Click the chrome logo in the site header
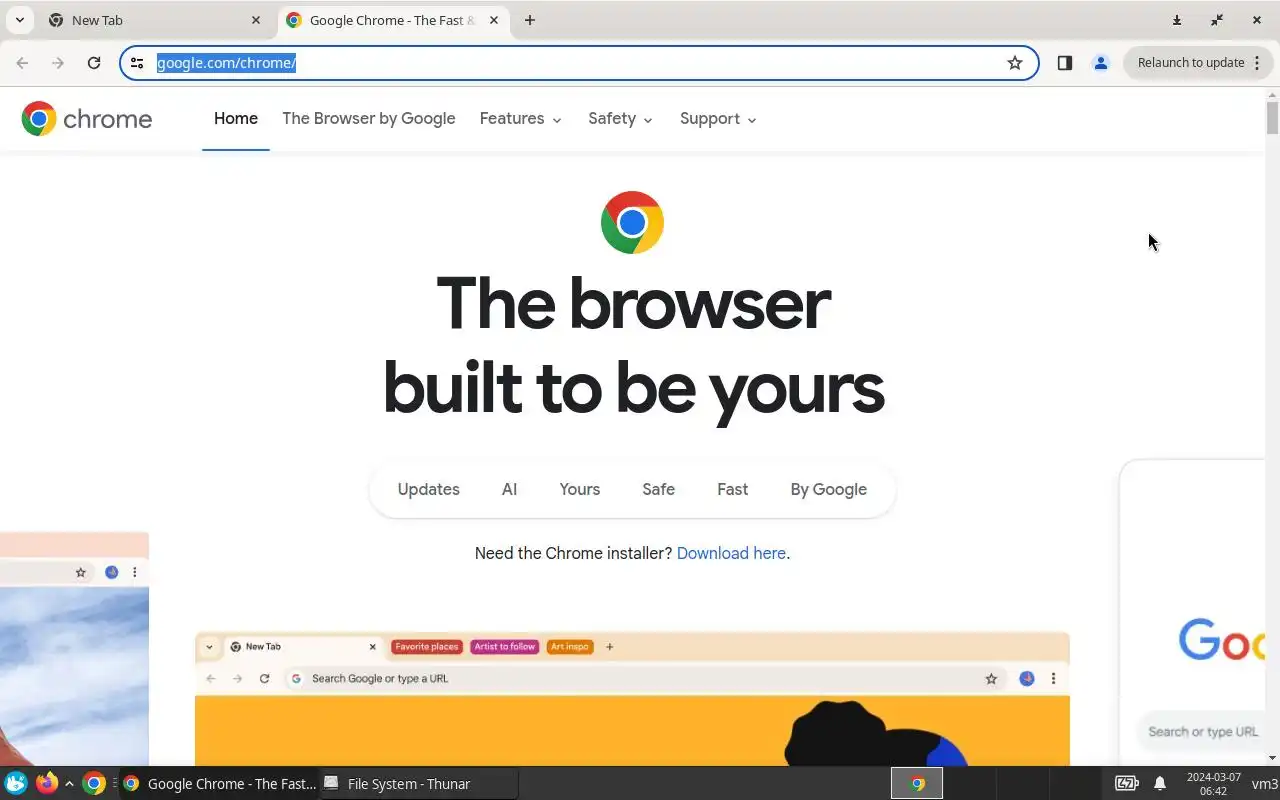The height and width of the screenshot is (800, 1280). pos(87,119)
